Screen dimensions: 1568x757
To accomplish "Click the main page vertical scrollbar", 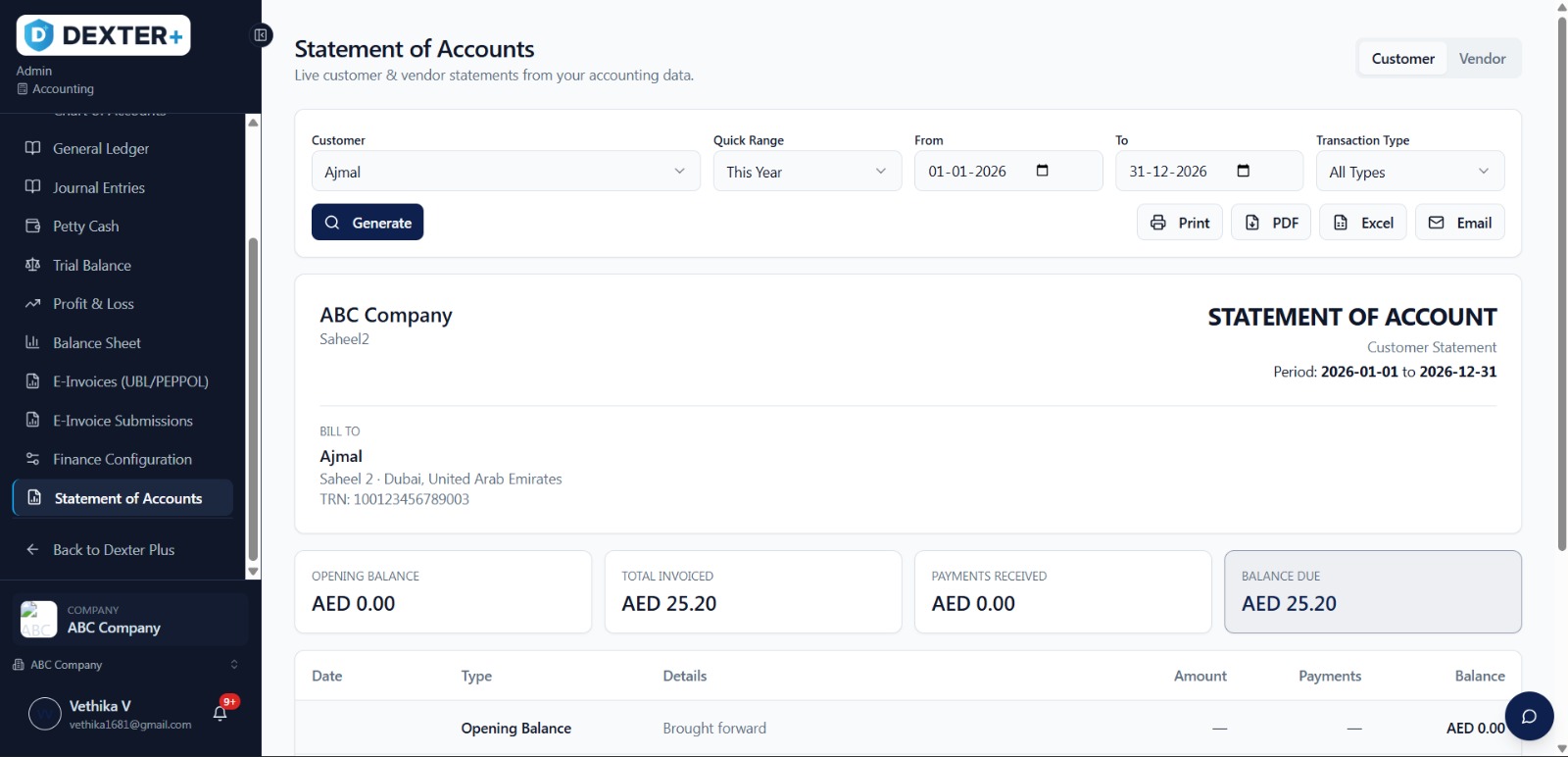I will point(1562,283).
